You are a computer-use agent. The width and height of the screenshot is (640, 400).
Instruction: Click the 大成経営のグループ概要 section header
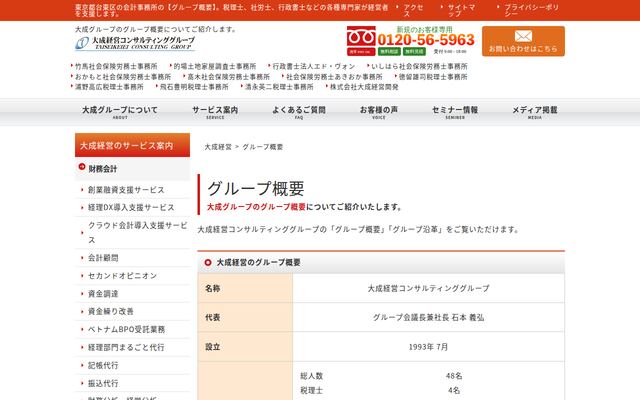click(x=381, y=262)
